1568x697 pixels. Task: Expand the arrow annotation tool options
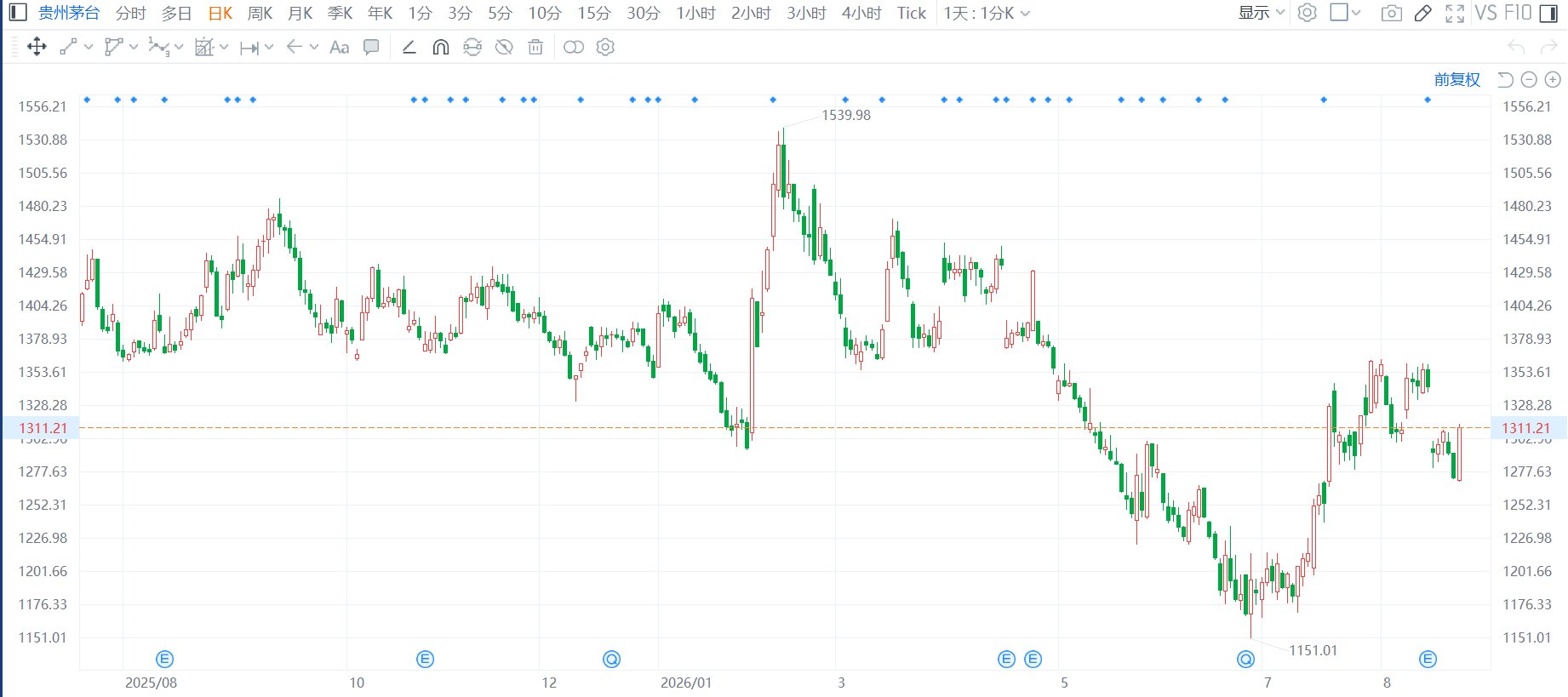pyautogui.click(x=314, y=48)
